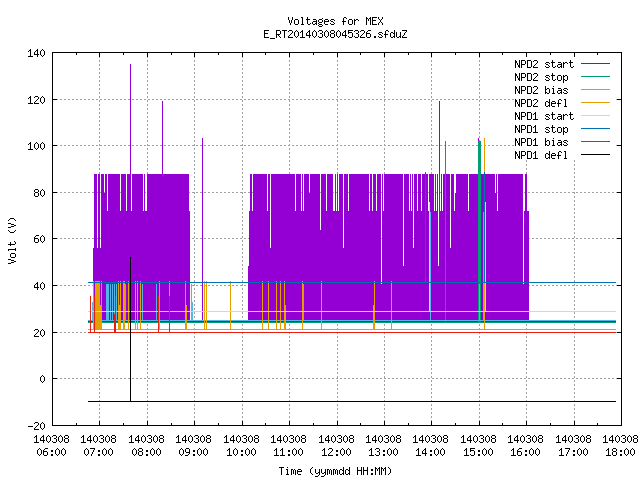Click the file name E_RT20140308045326.sfduZ

coord(335,34)
